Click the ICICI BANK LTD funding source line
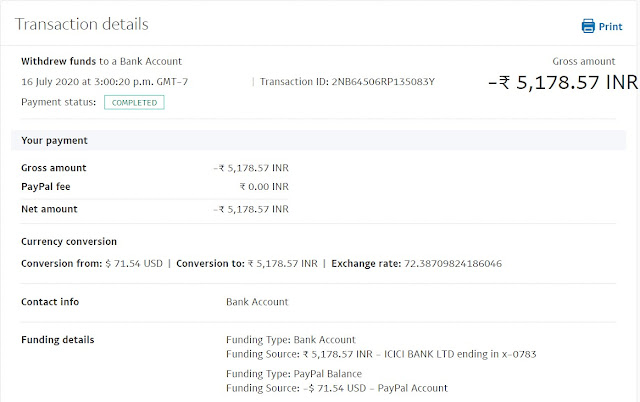 [381, 354]
